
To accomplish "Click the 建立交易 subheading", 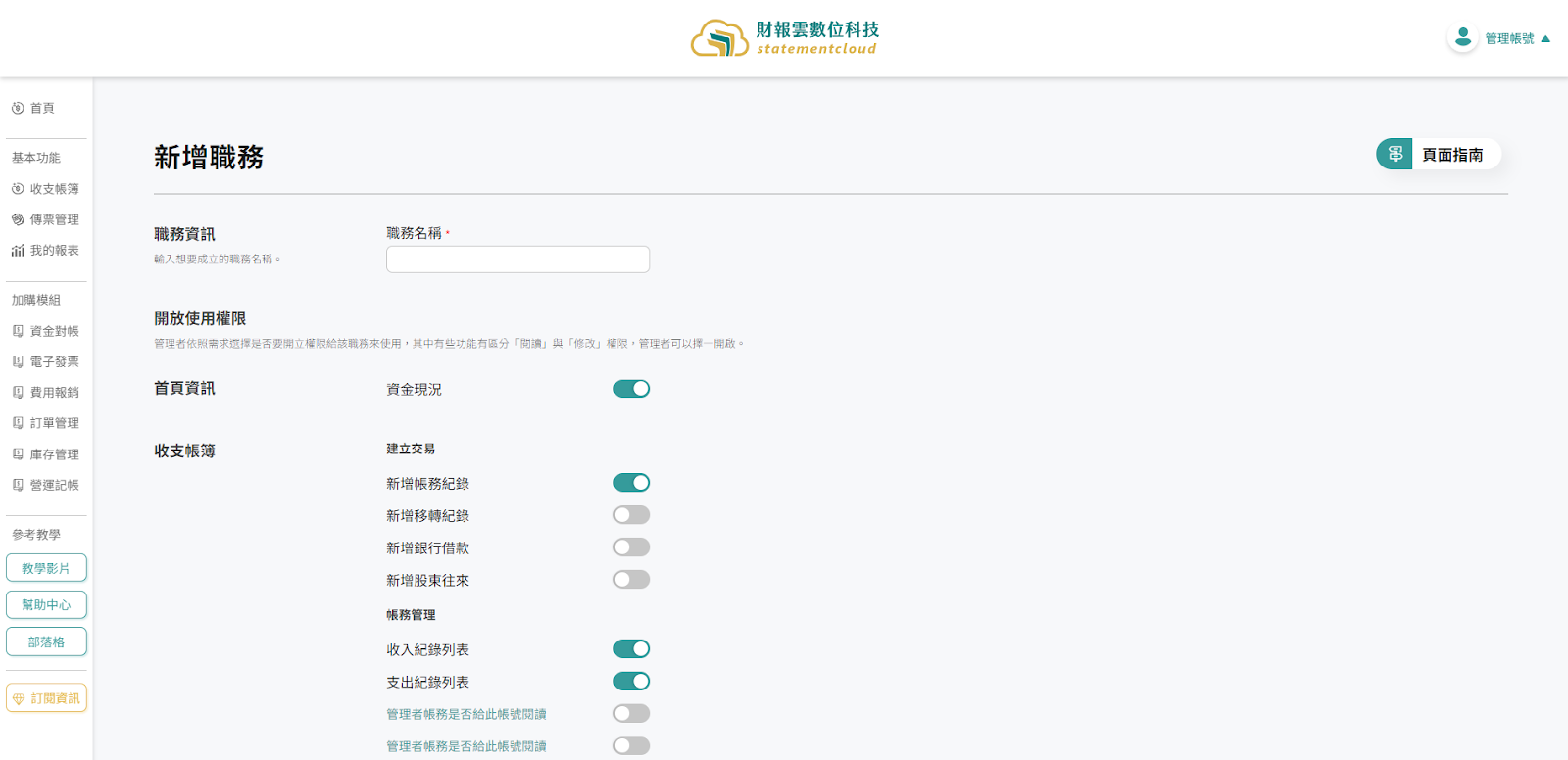I will click(411, 449).
